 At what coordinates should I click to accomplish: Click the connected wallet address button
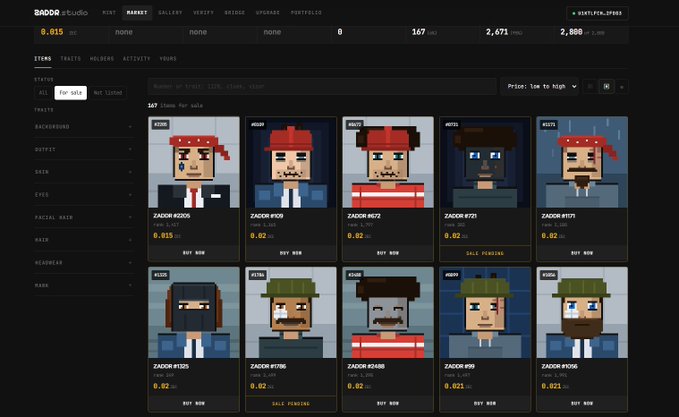coord(597,13)
